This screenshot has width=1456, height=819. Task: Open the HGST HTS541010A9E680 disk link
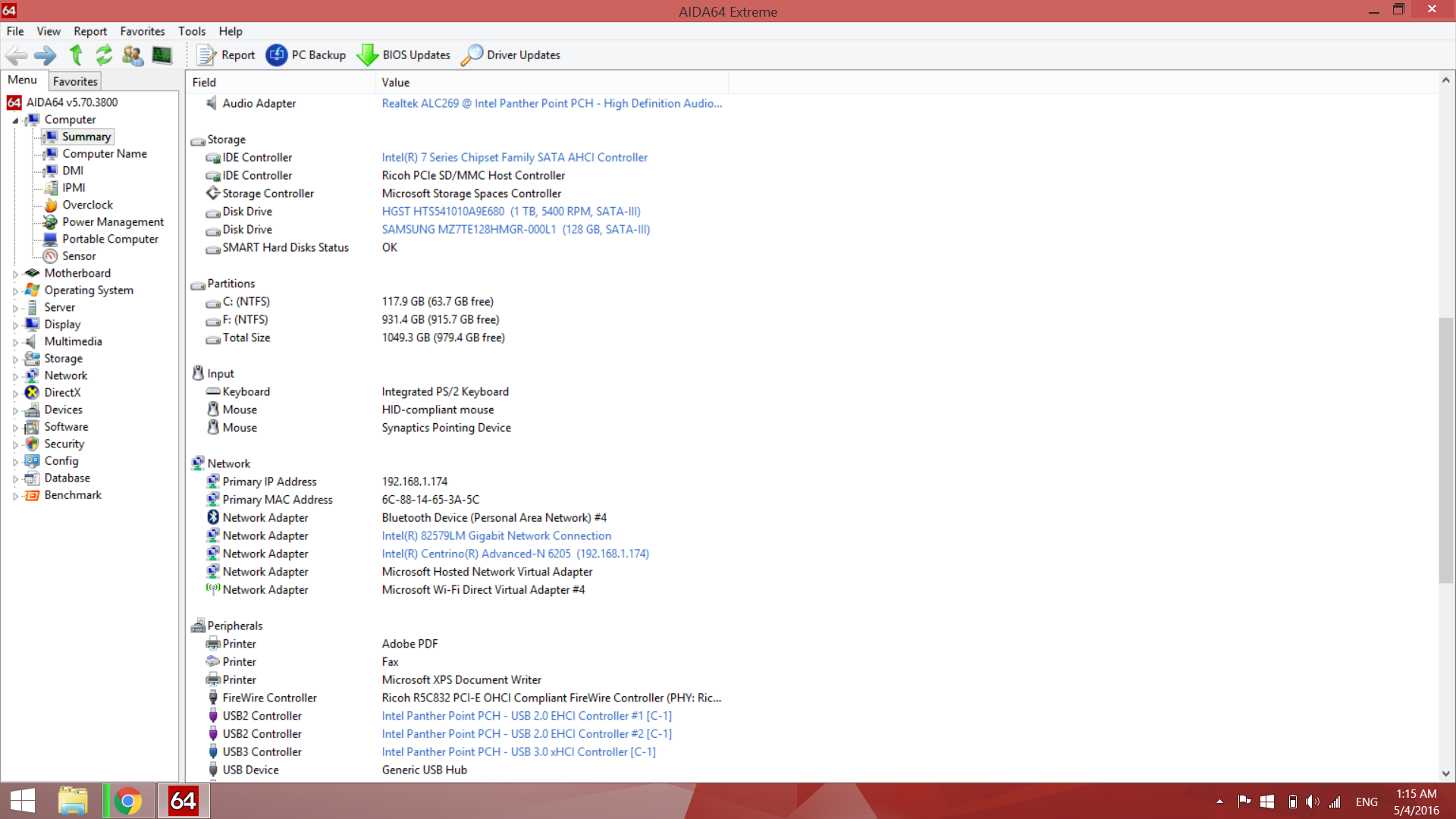point(511,212)
